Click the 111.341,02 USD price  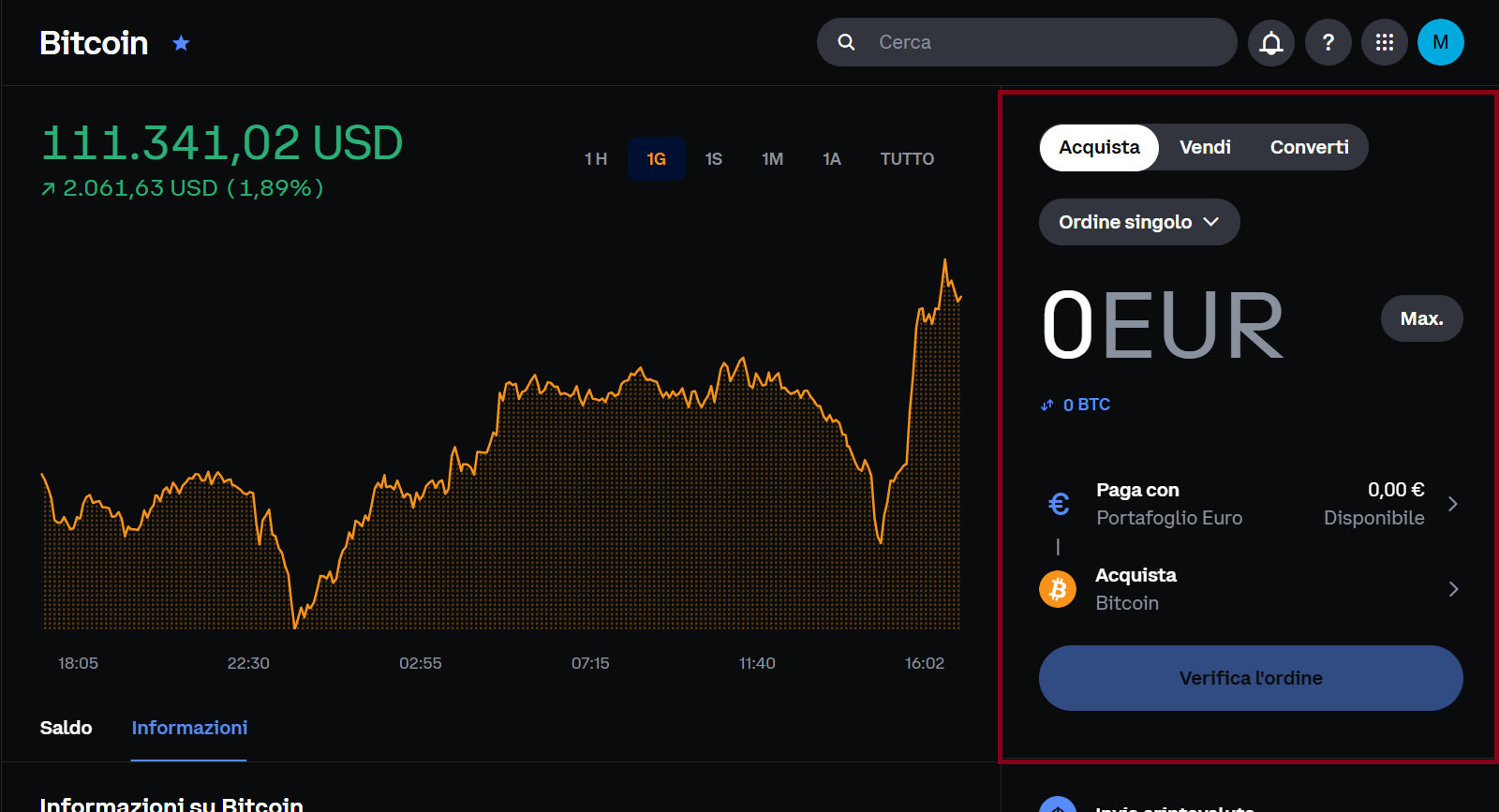coord(222,143)
